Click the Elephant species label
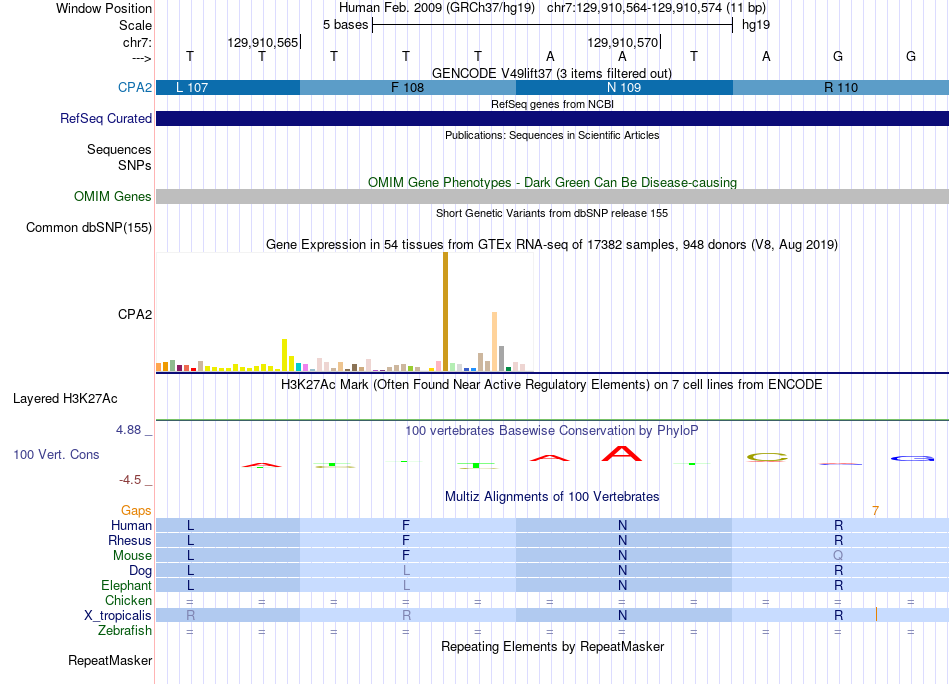The width and height of the screenshot is (950, 684). [x=126, y=585]
